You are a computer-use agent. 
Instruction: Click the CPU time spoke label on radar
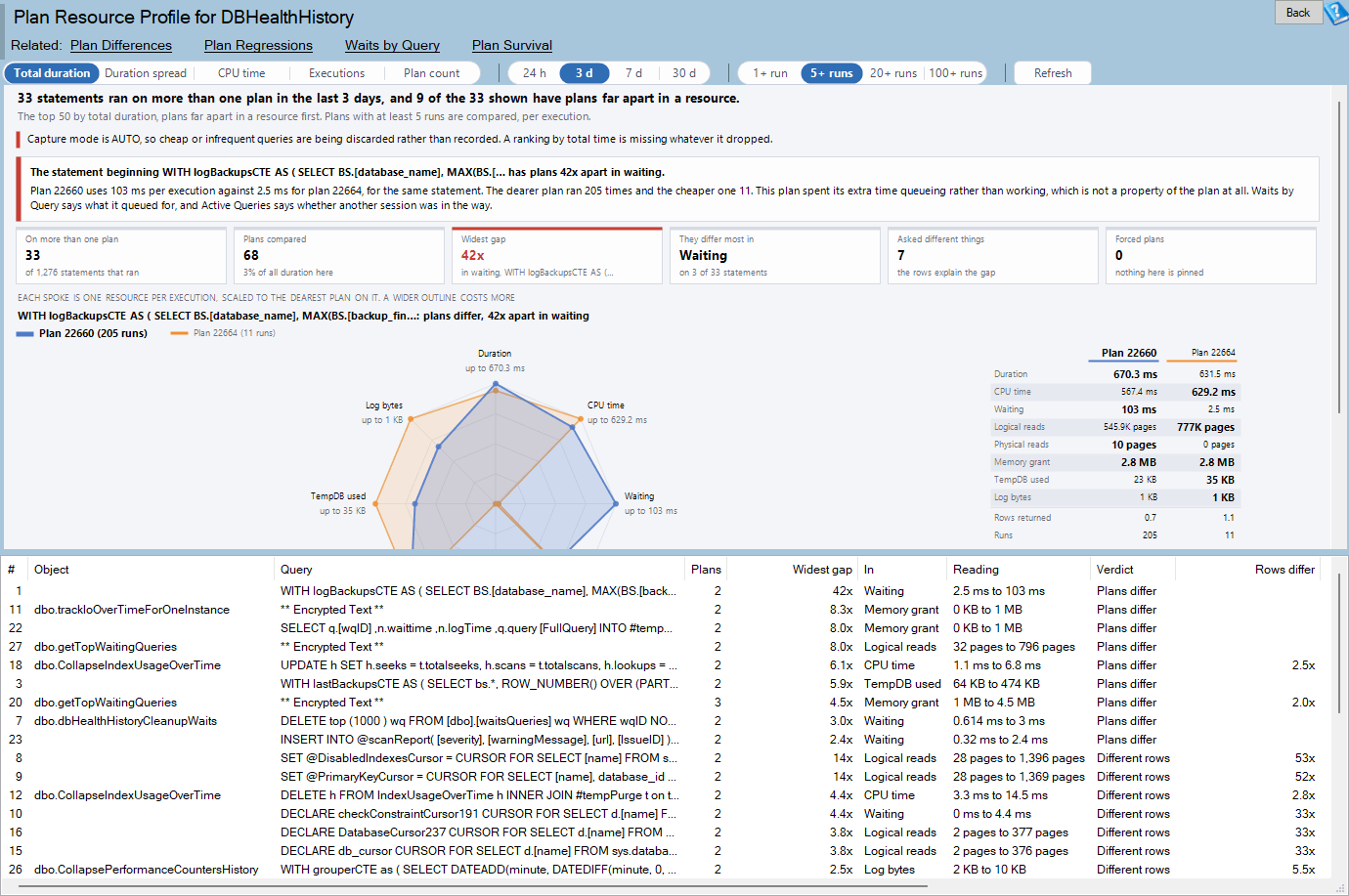(x=606, y=405)
